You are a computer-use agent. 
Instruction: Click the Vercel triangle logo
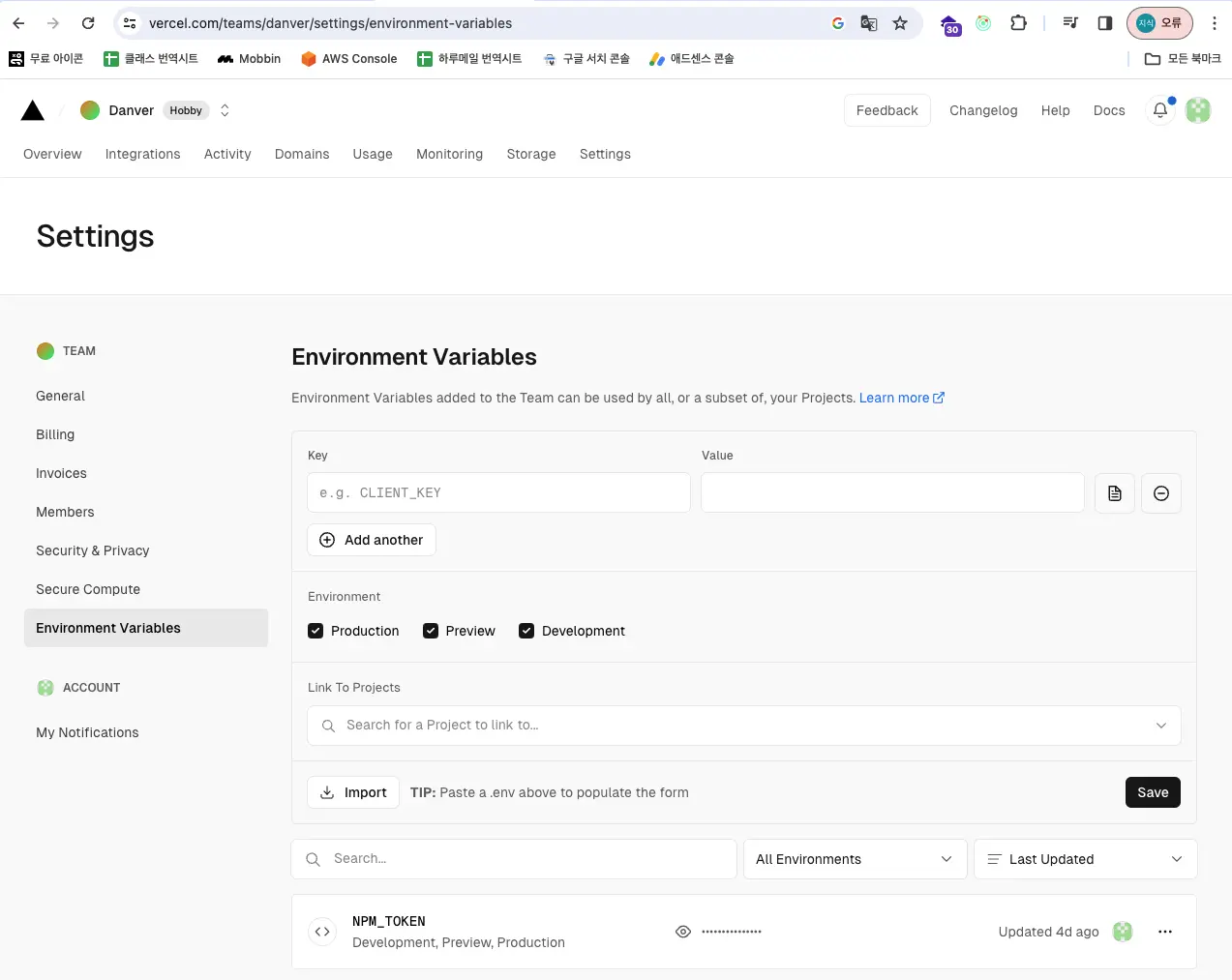33,111
